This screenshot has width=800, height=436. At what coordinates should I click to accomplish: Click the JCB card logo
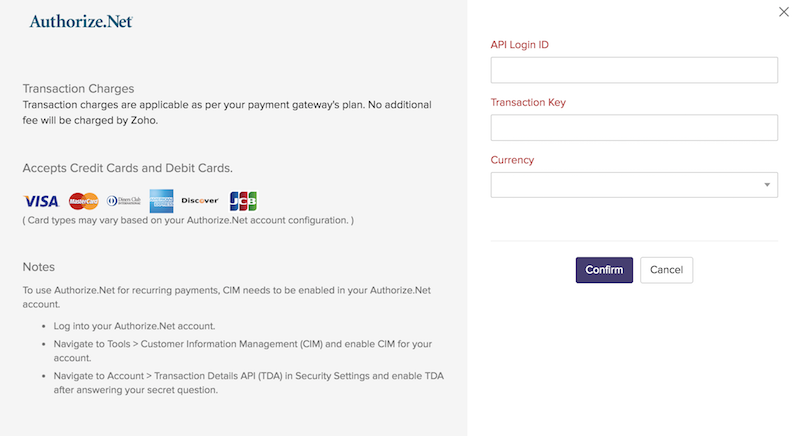click(x=243, y=200)
